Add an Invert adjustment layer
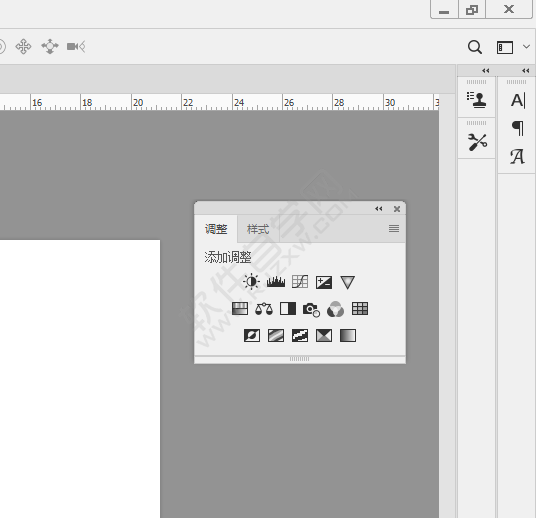This screenshot has height=518, width=536. tap(252, 335)
